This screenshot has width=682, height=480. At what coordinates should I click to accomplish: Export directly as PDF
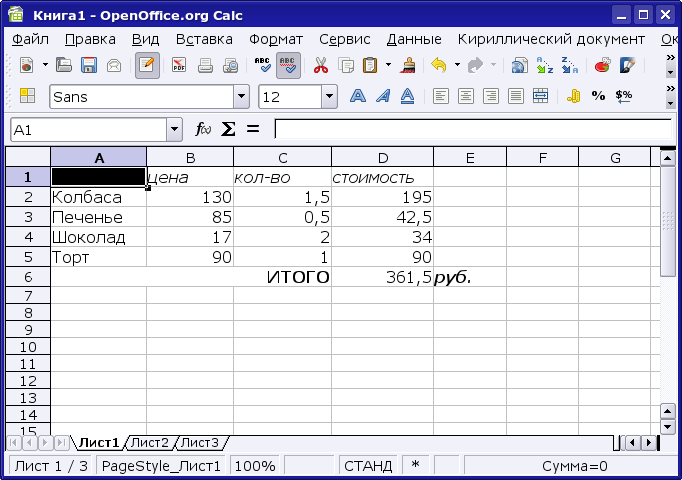point(179,66)
